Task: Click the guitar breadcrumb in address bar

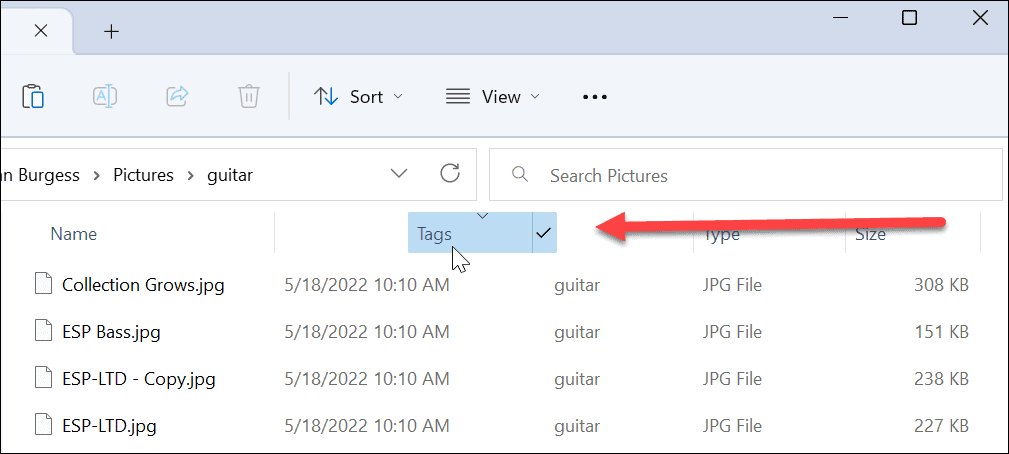Action: tap(230, 175)
